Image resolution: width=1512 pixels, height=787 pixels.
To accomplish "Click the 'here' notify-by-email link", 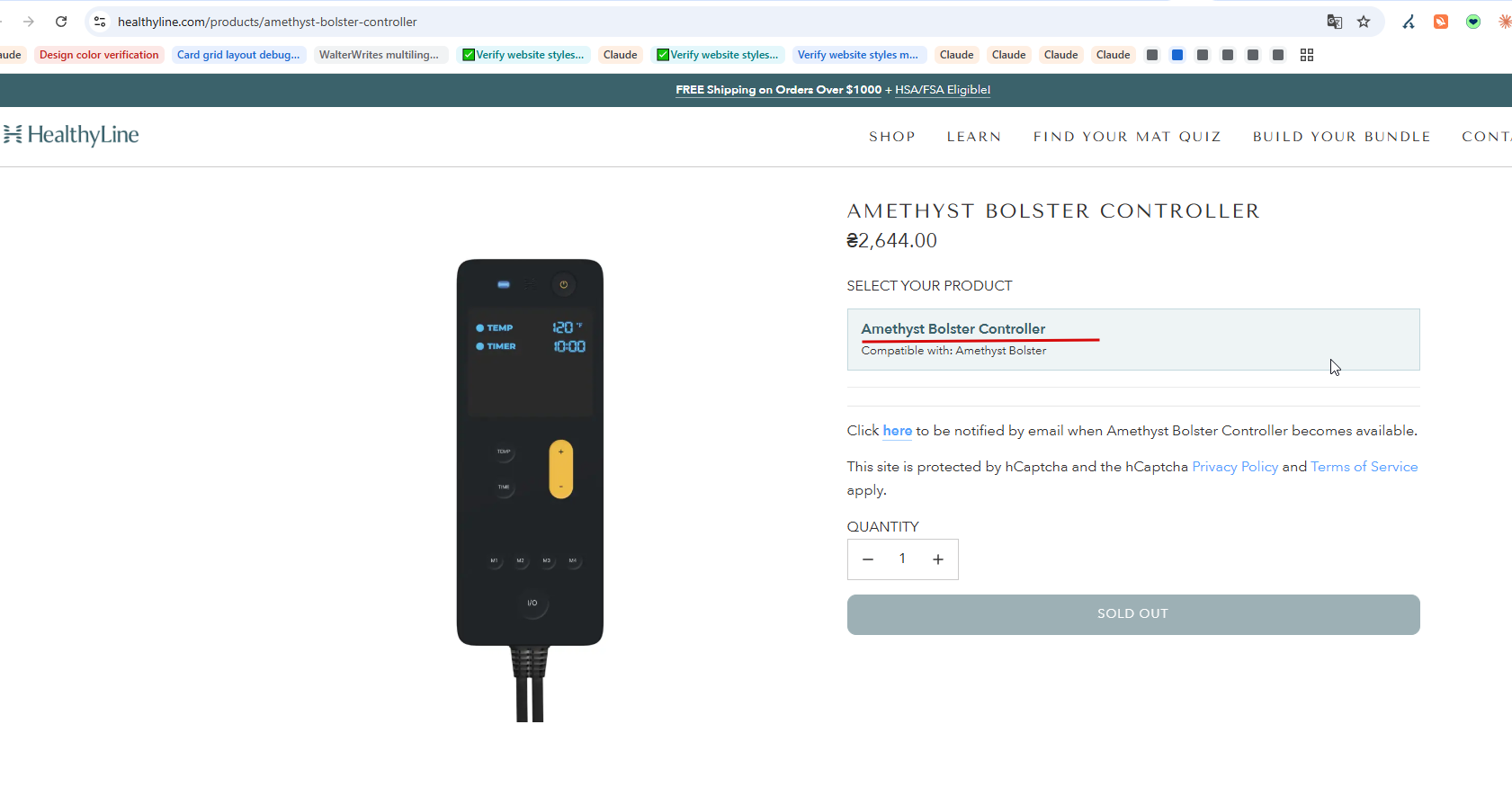I will coord(897,431).
